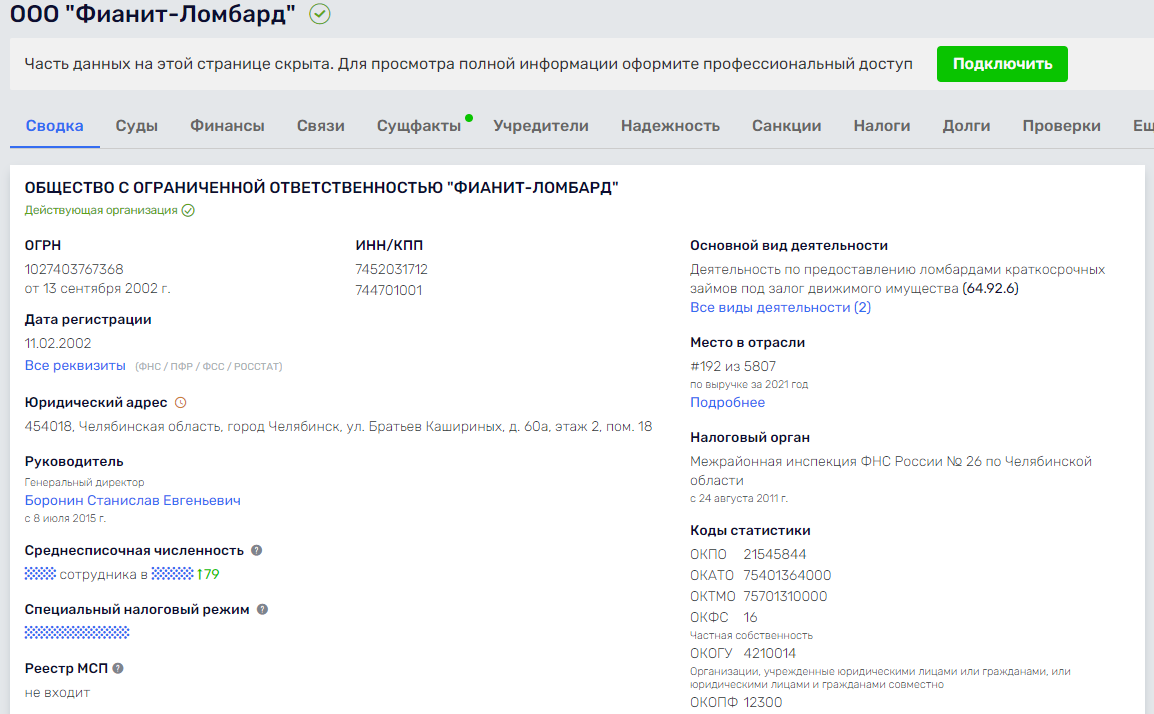Open the Финансы tab
The height and width of the screenshot is (714, 1154).
click(227, 126)
